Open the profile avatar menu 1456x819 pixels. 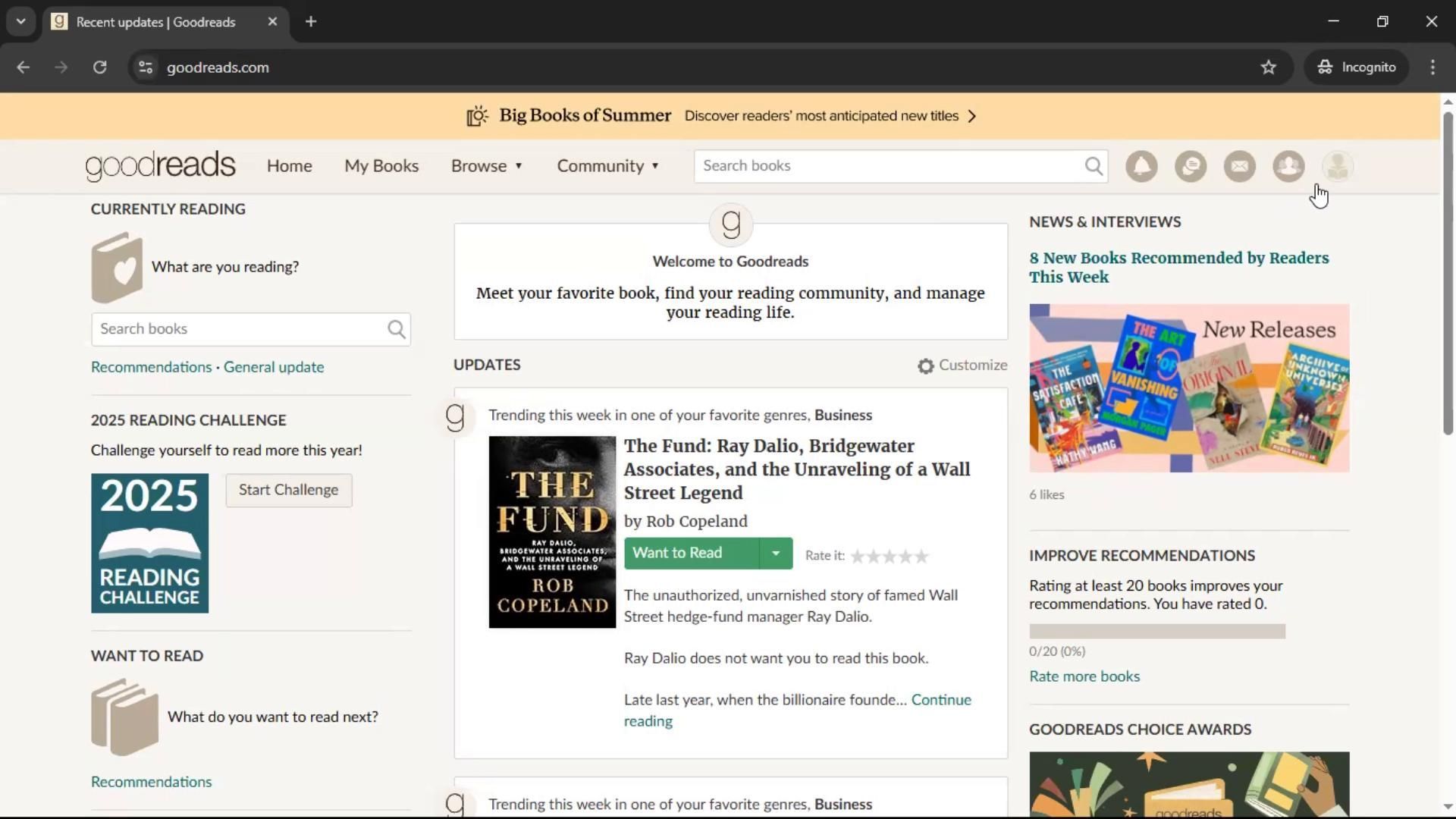[1338, 166]
